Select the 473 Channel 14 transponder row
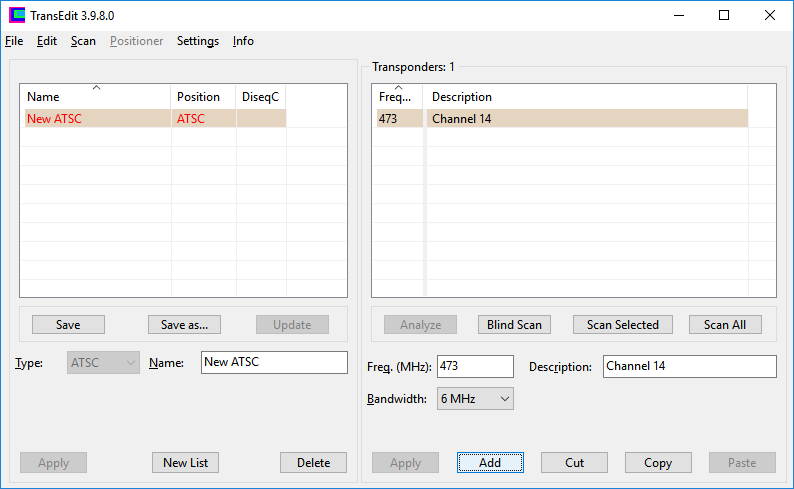794x489 pixels. point(560,119)
